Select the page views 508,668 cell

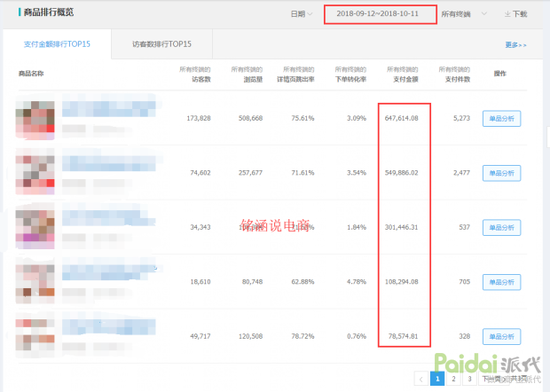point(250,119)
